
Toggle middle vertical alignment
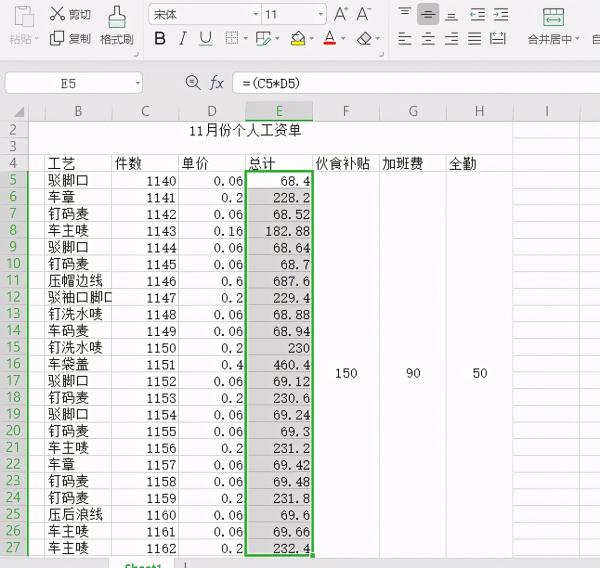coord(428,14)
